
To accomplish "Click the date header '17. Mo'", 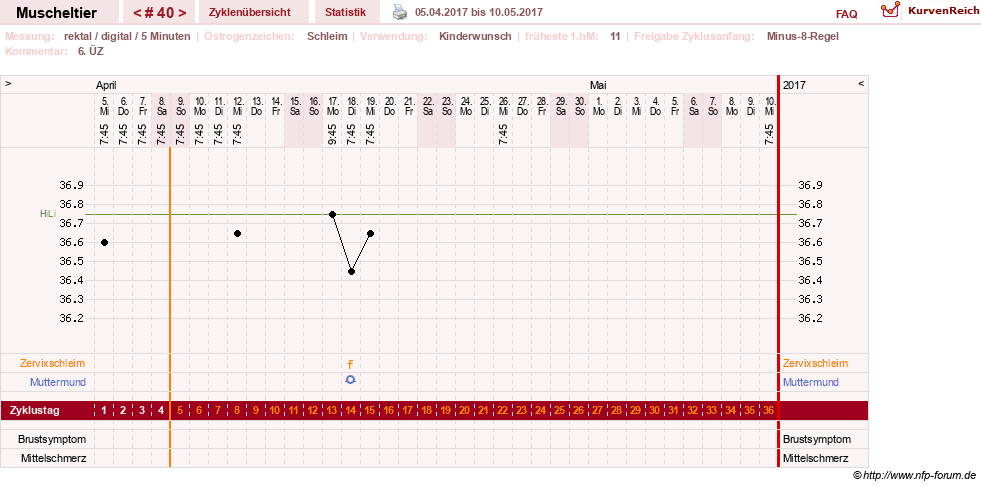I will [x=332, y=105].
